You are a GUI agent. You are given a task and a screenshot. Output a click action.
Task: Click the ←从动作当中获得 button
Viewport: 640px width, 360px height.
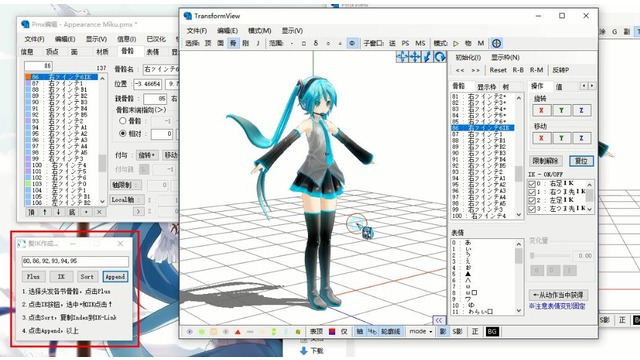tap(558, 295)
